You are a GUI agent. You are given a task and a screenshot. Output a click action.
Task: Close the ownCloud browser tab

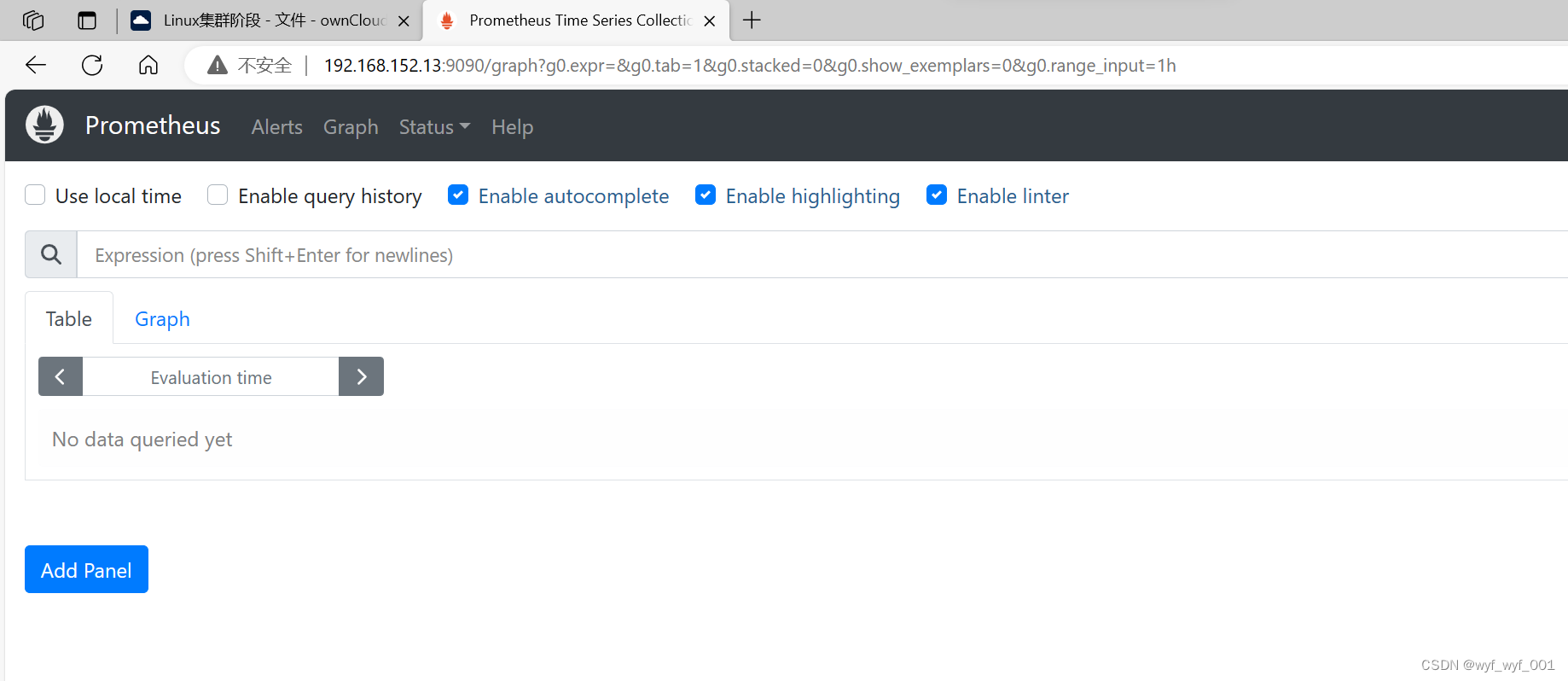(x=404, y=21)
